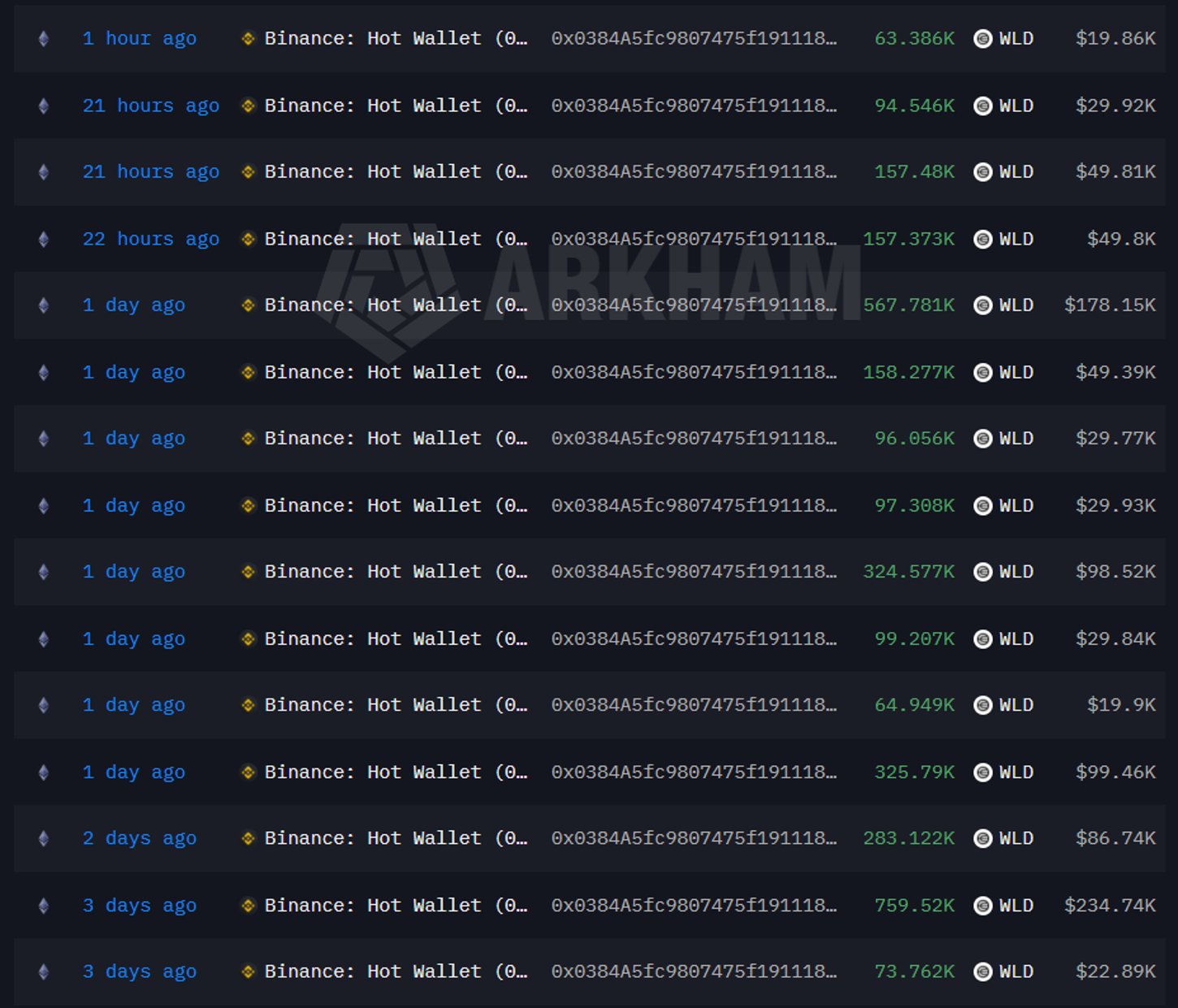Open "21 hours ago" link in the 94.546K row
This screenshot has height=1008, width=1178.
[x=151, y=106]
